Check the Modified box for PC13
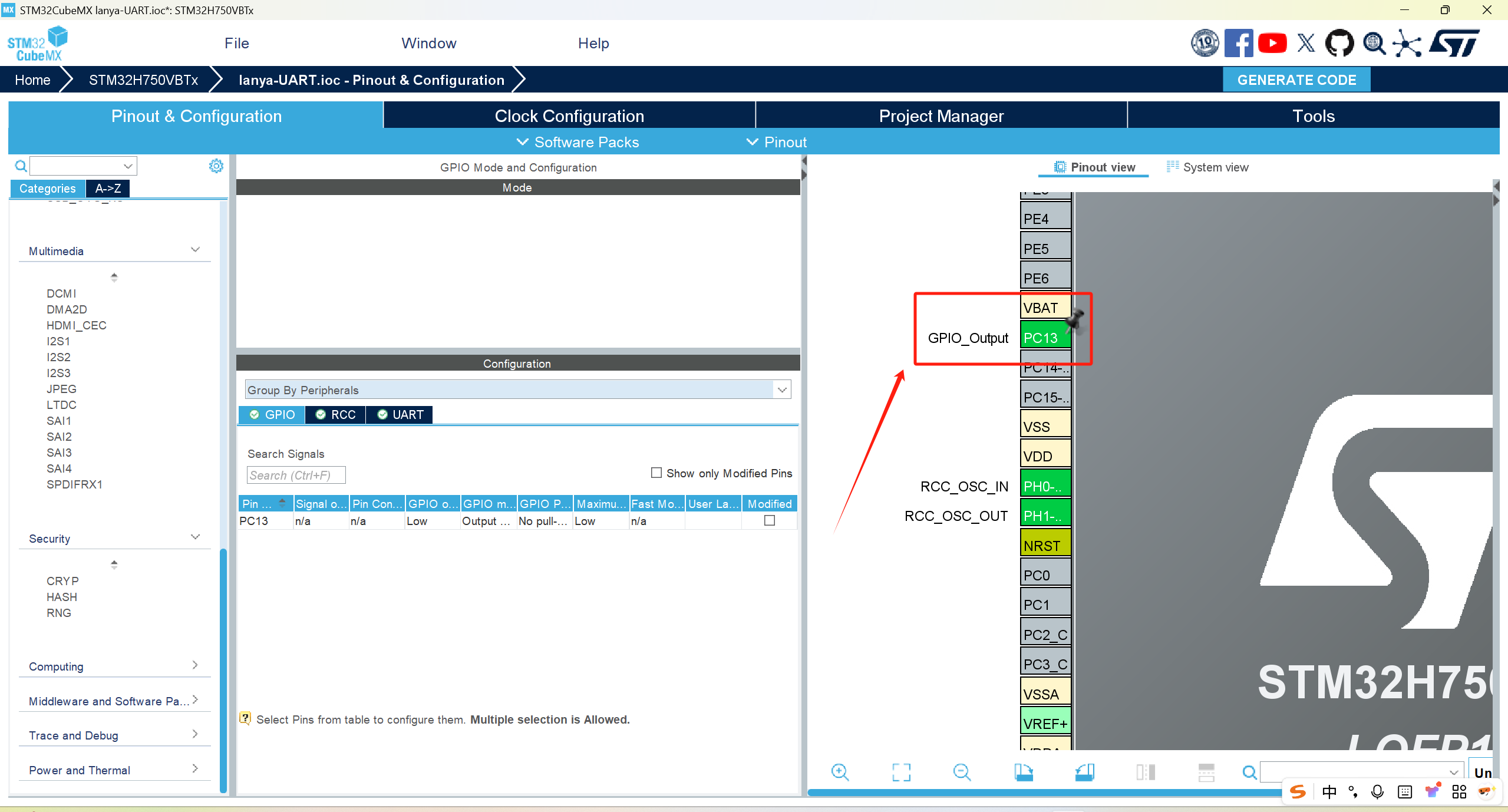 [770, 520]
